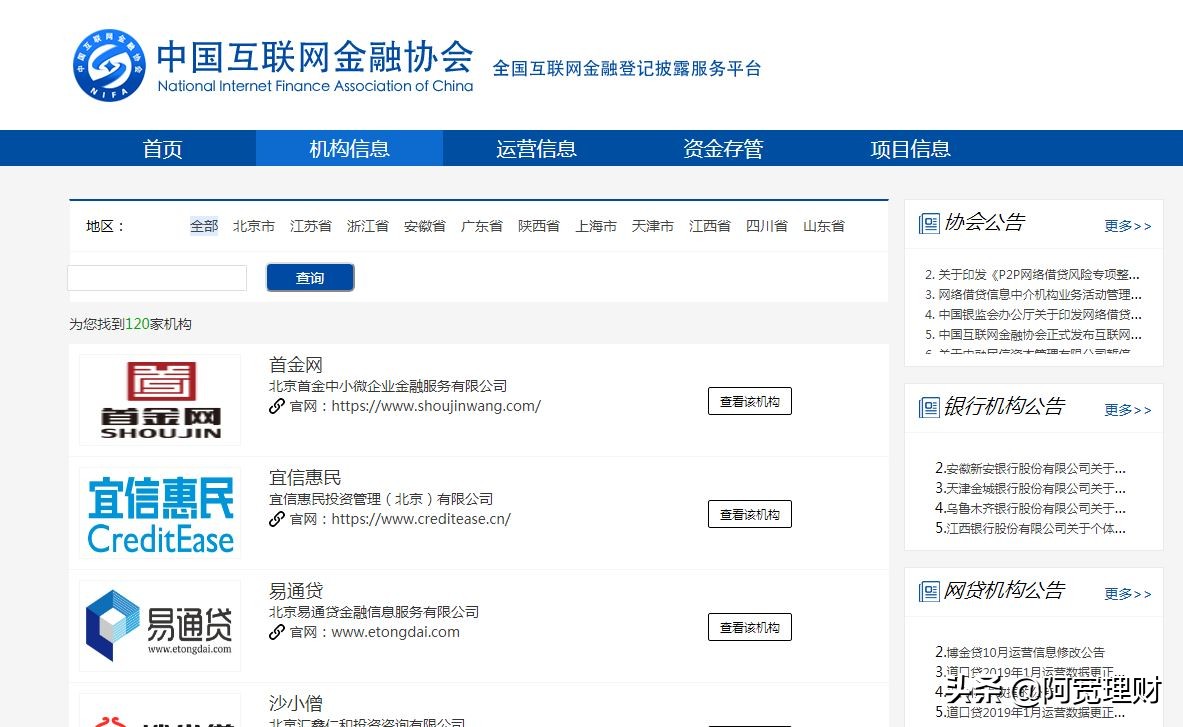This screenshot has height=727, width=1183.
Task: Click the 查询 search button
Action: click(310, 277)
